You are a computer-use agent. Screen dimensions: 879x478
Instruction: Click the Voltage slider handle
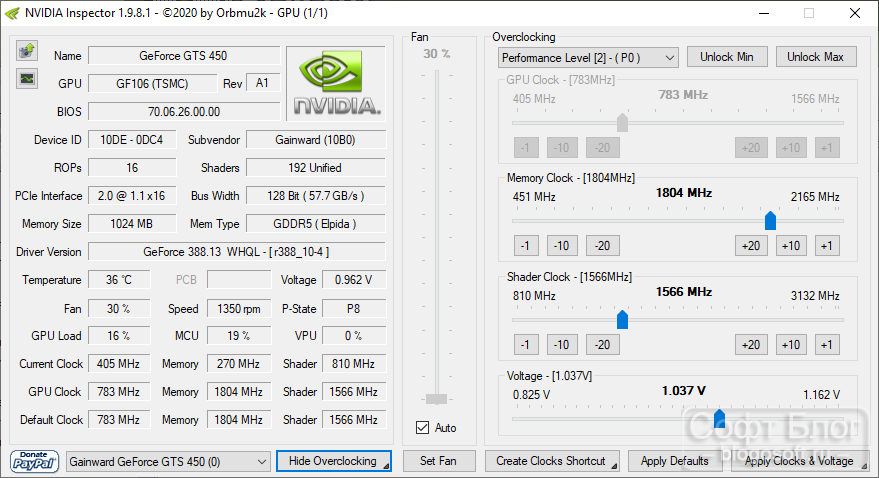pos(719,418)
